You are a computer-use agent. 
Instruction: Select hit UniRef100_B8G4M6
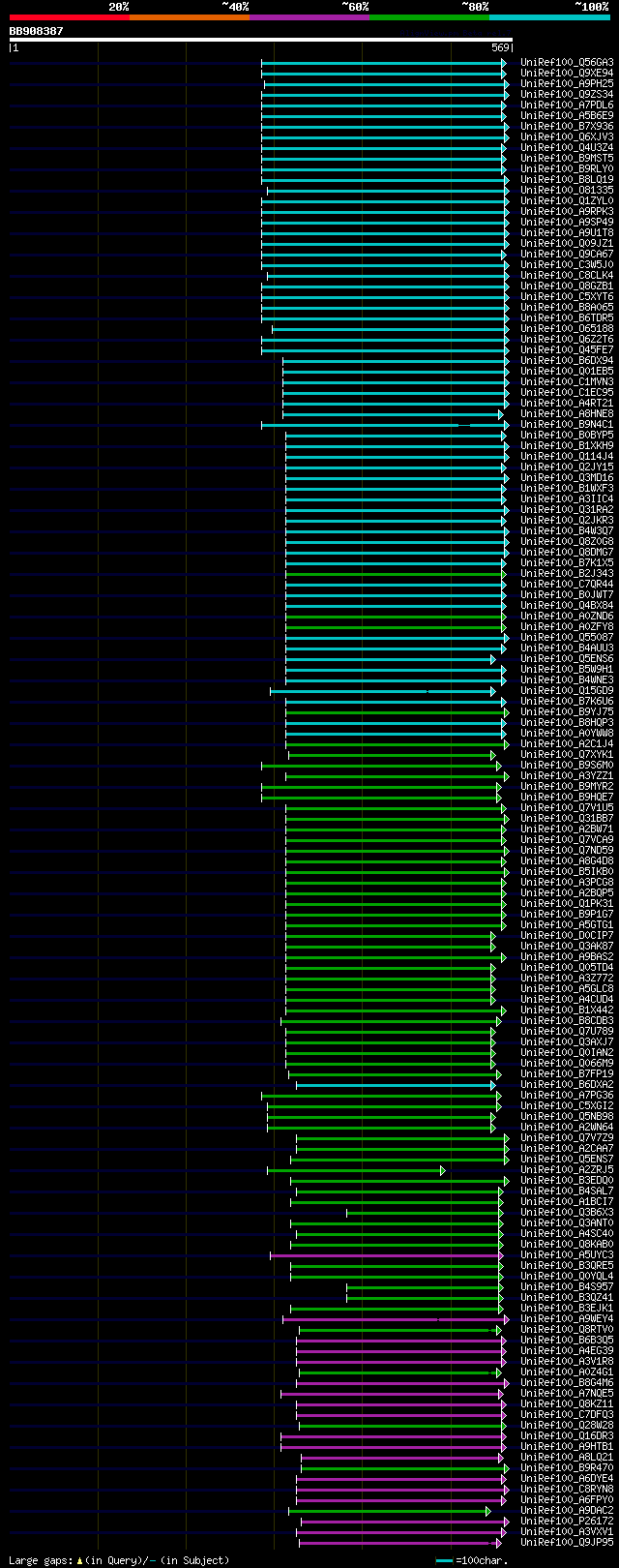[x=567, y=1382]
